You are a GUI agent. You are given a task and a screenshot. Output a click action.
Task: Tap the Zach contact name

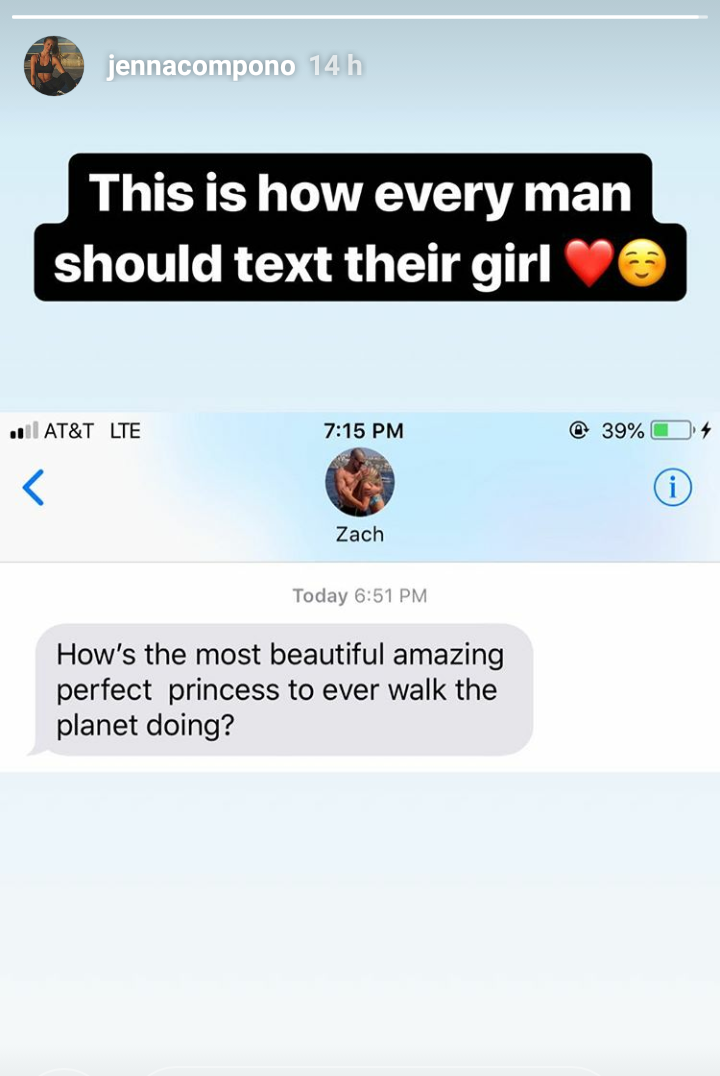point(360,534)
